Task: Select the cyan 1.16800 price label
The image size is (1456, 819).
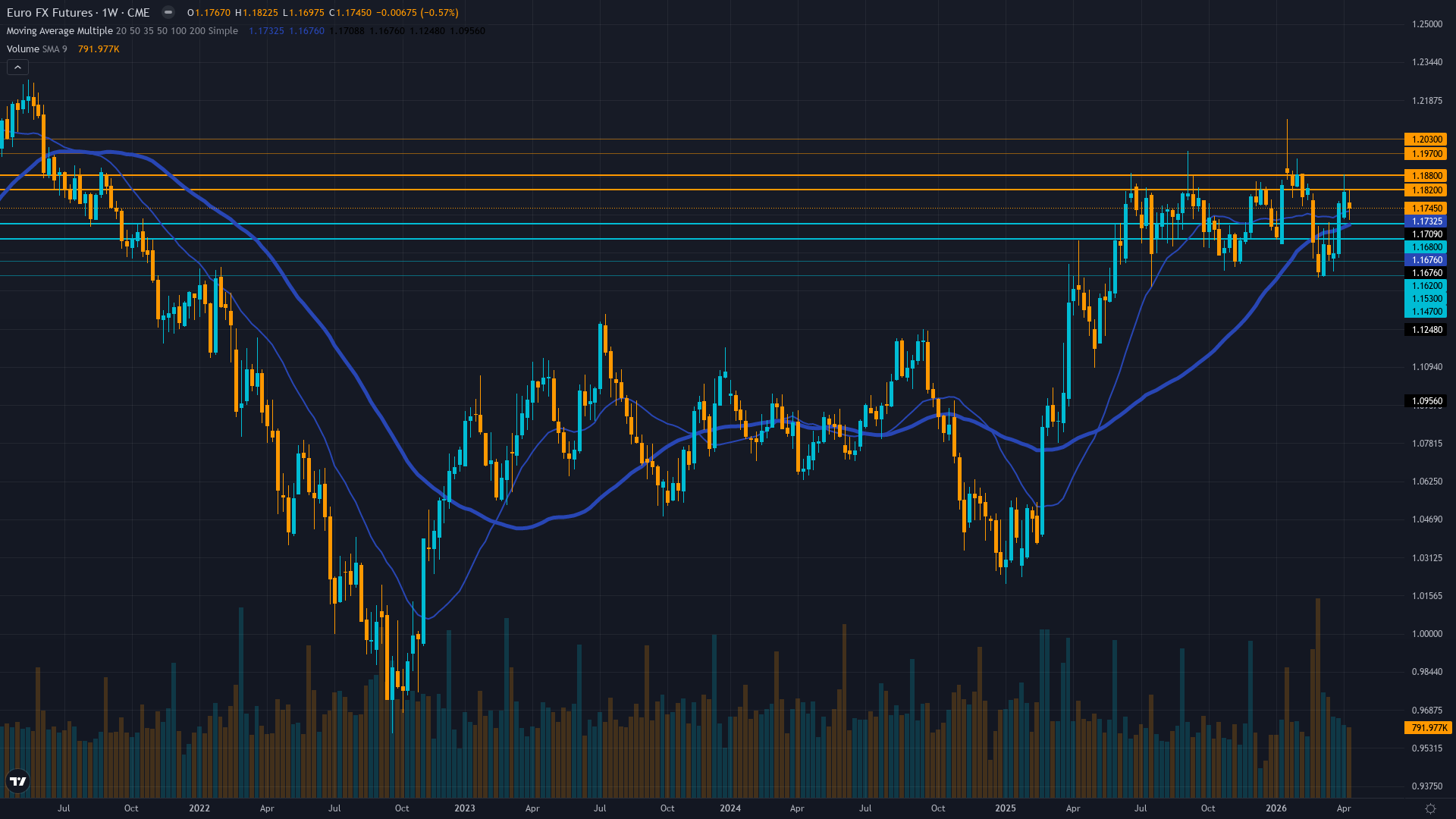Action: [x=1426, y=247]
